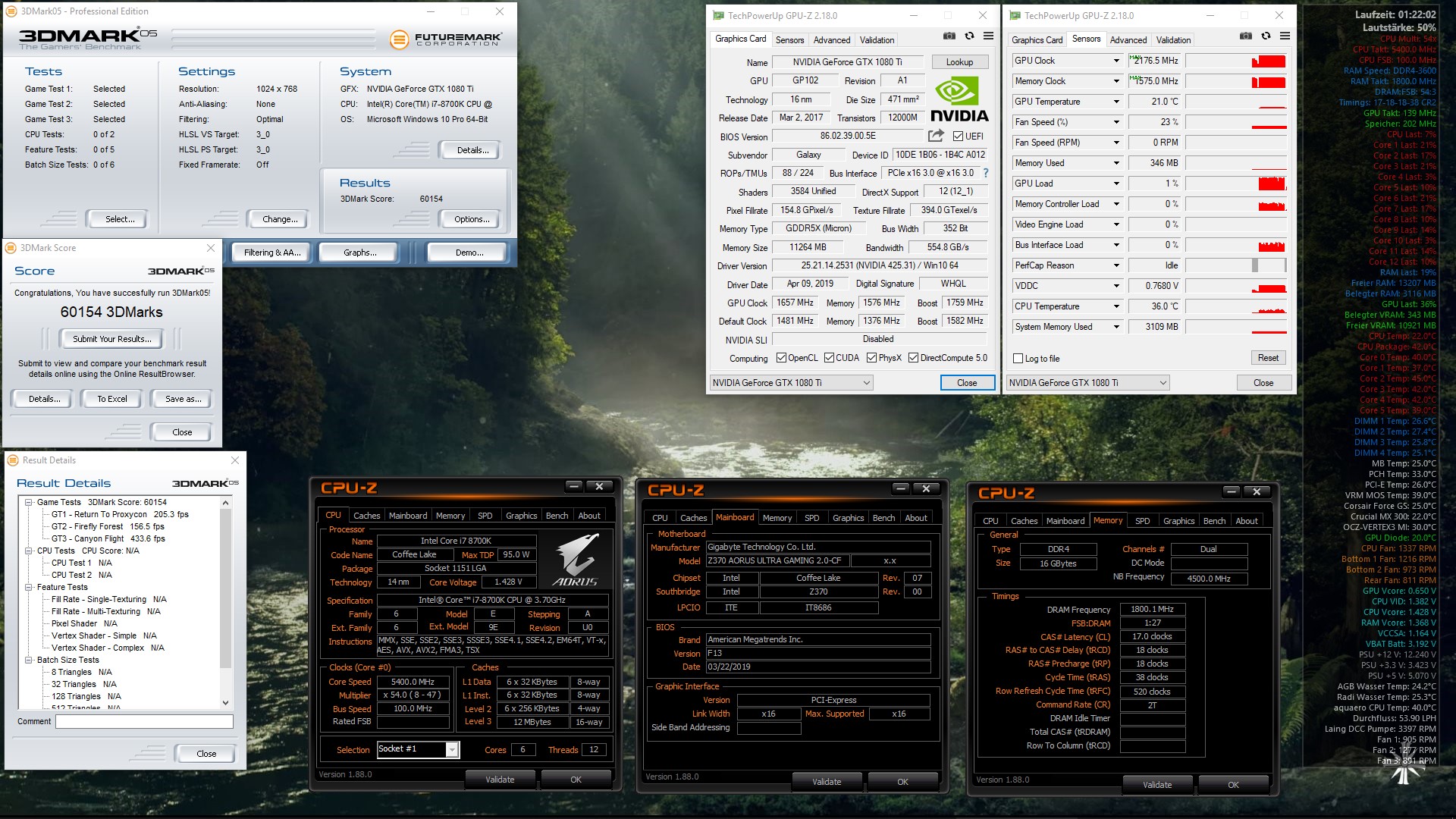Click the Futuremark Corporation logo

(446, 39)
